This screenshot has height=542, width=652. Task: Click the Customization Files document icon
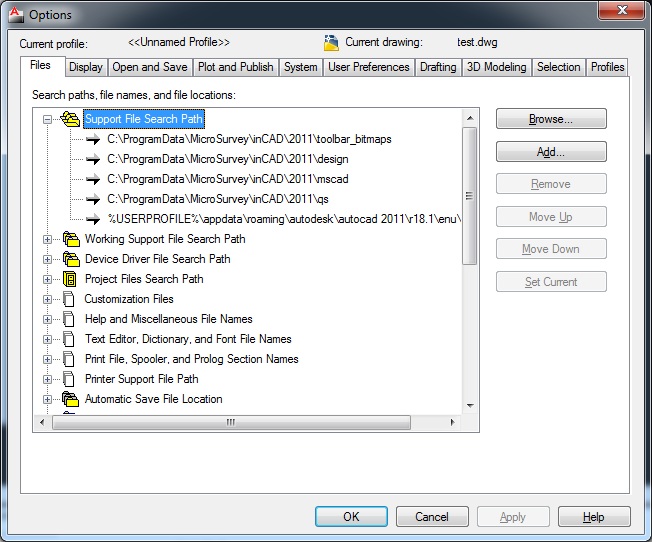pyautogui.click(x=69, y=299)
